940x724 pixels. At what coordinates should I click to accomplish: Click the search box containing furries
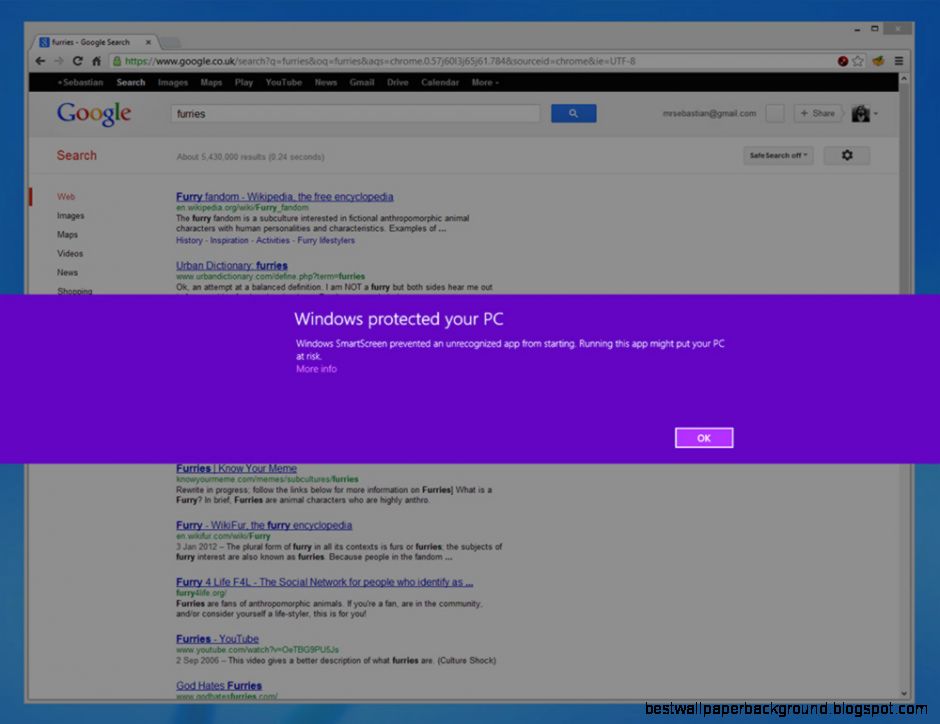click(355, 113)
